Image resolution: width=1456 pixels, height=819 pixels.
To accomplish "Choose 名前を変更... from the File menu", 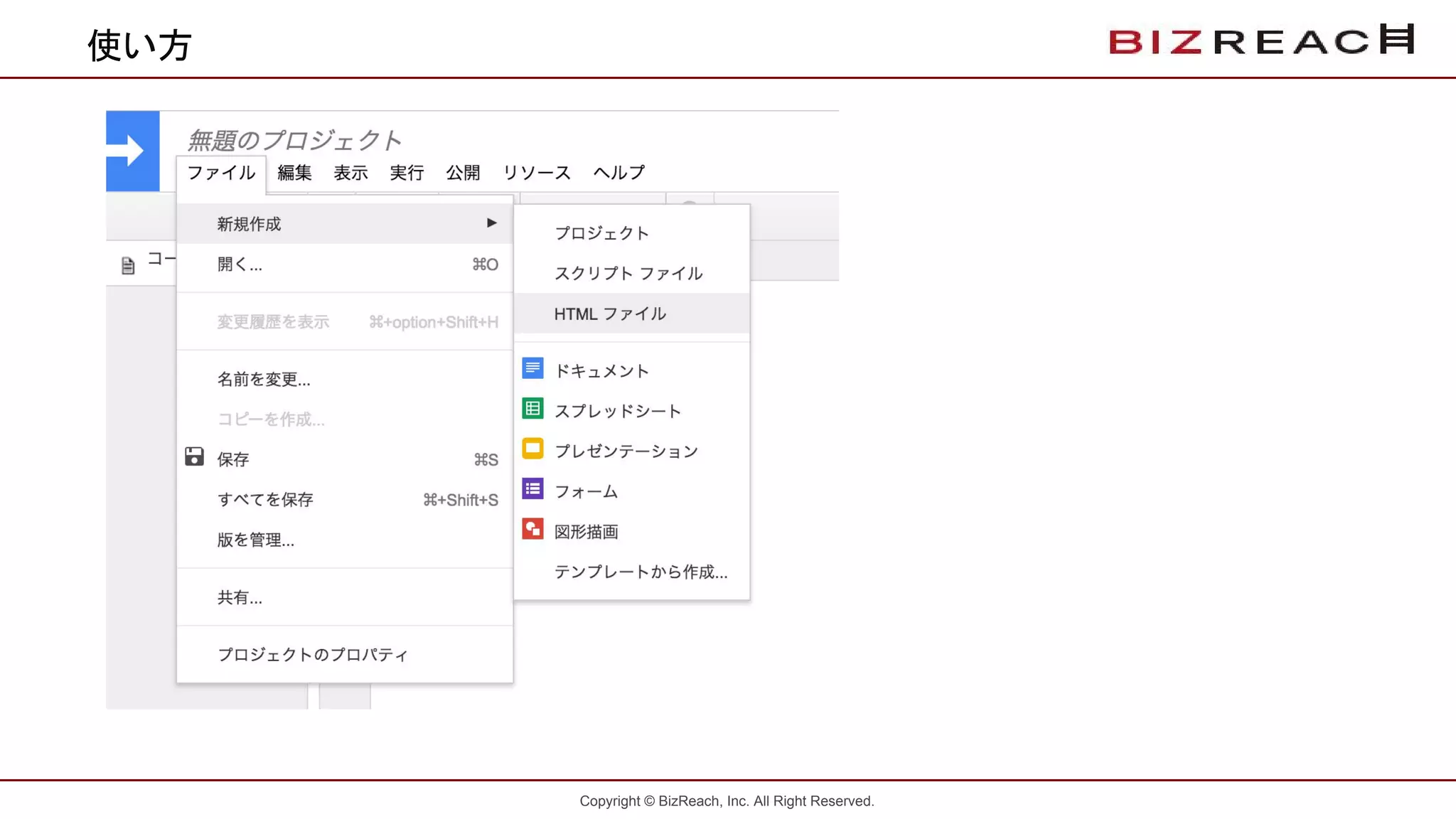I will pyautogui.click(x=264, y=380).
